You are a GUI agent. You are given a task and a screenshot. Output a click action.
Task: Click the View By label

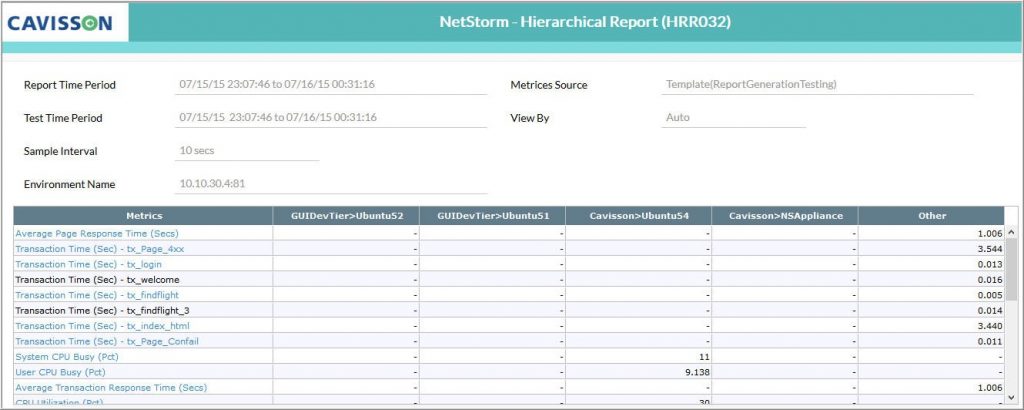[x=530, y=118]
